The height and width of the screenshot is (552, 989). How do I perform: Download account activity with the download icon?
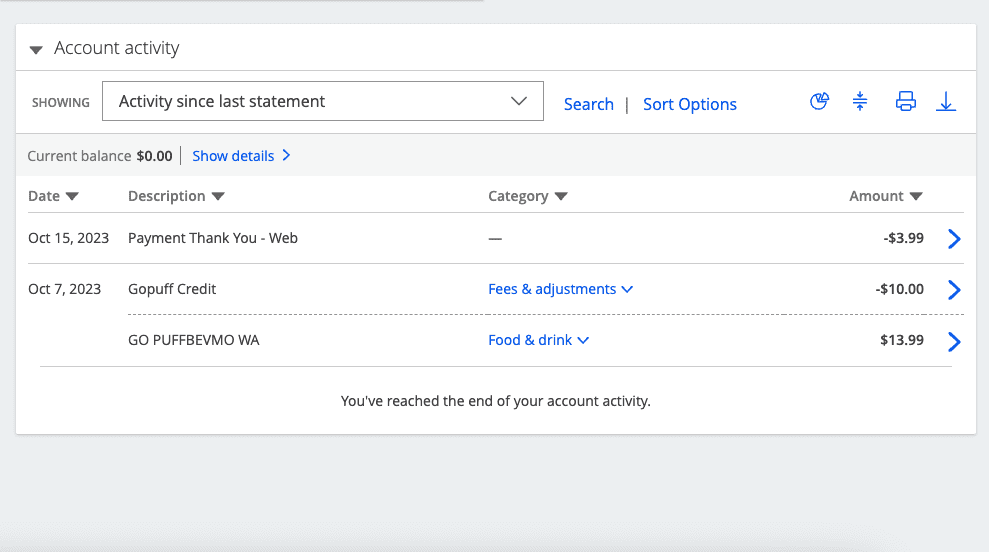click(946, 101)
